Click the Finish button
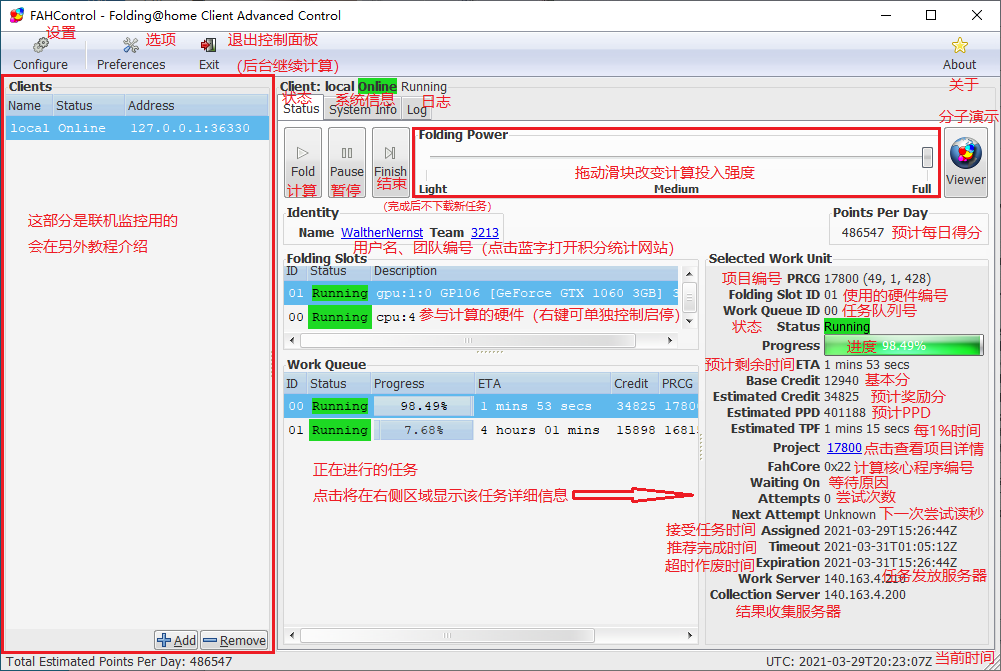The height and width of the screenshot is (671, 1001). click(390, 162)
